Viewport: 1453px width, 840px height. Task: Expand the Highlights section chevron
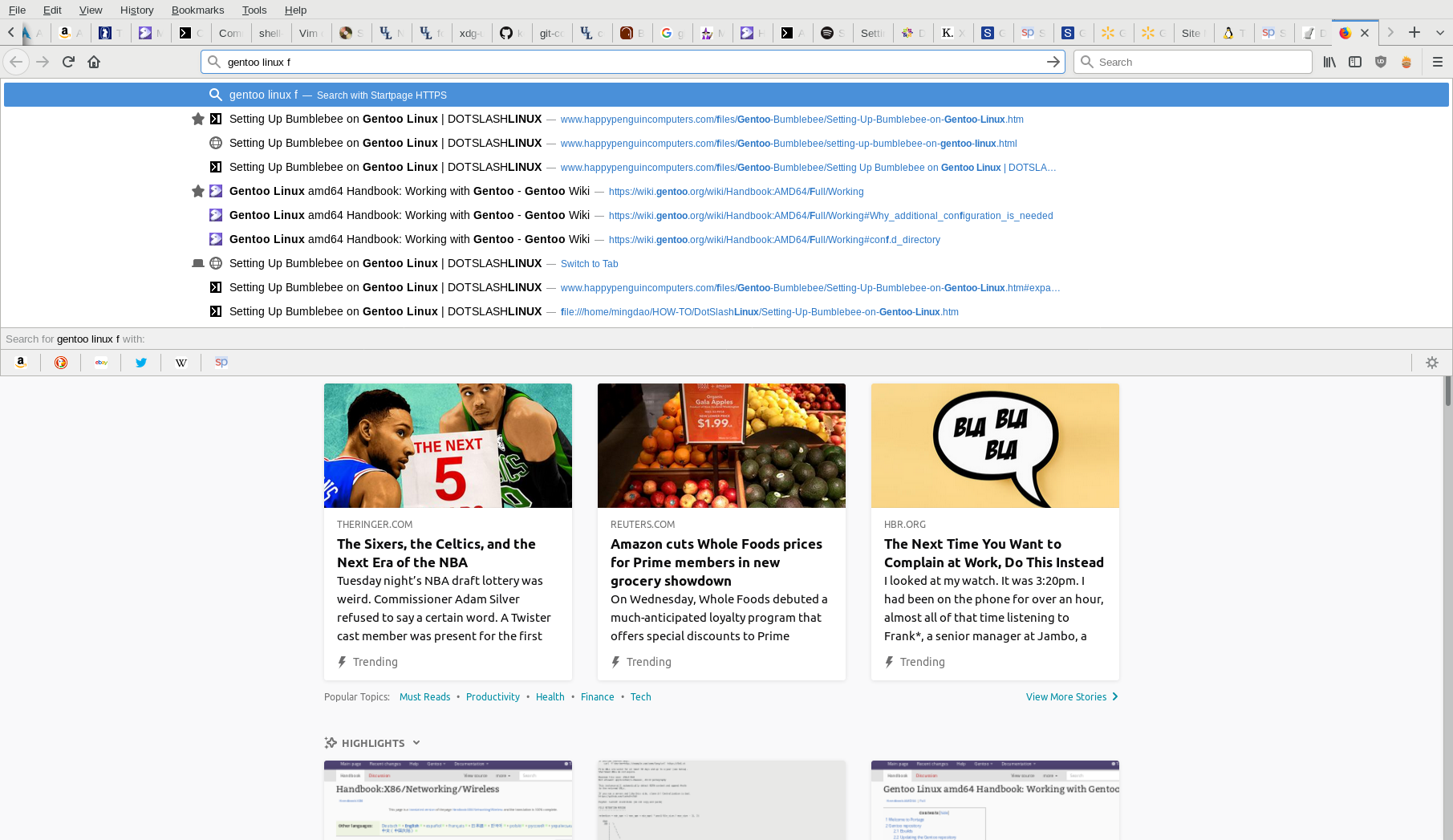pos(416,743)
